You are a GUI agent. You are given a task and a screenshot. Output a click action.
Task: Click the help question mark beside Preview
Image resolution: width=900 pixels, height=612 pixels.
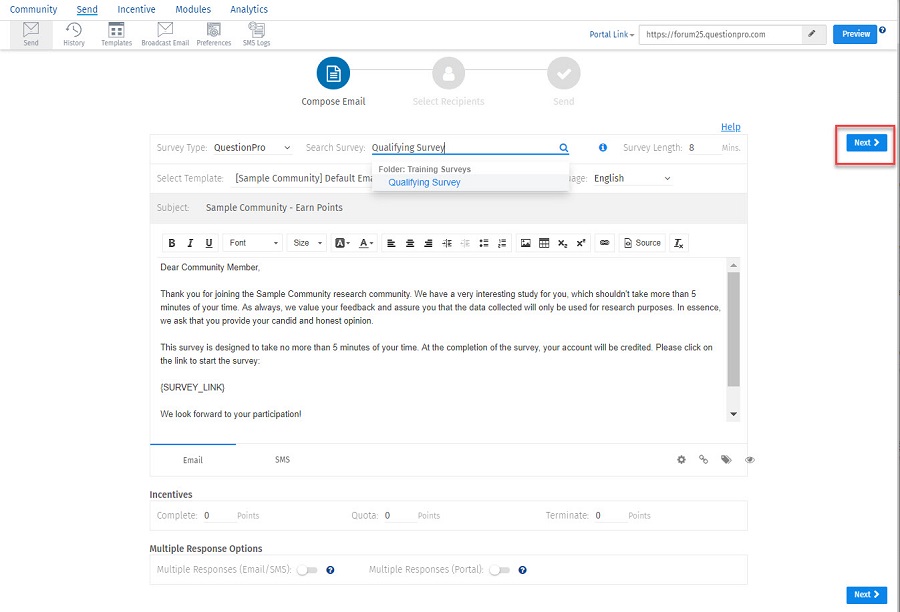point(882,30)
